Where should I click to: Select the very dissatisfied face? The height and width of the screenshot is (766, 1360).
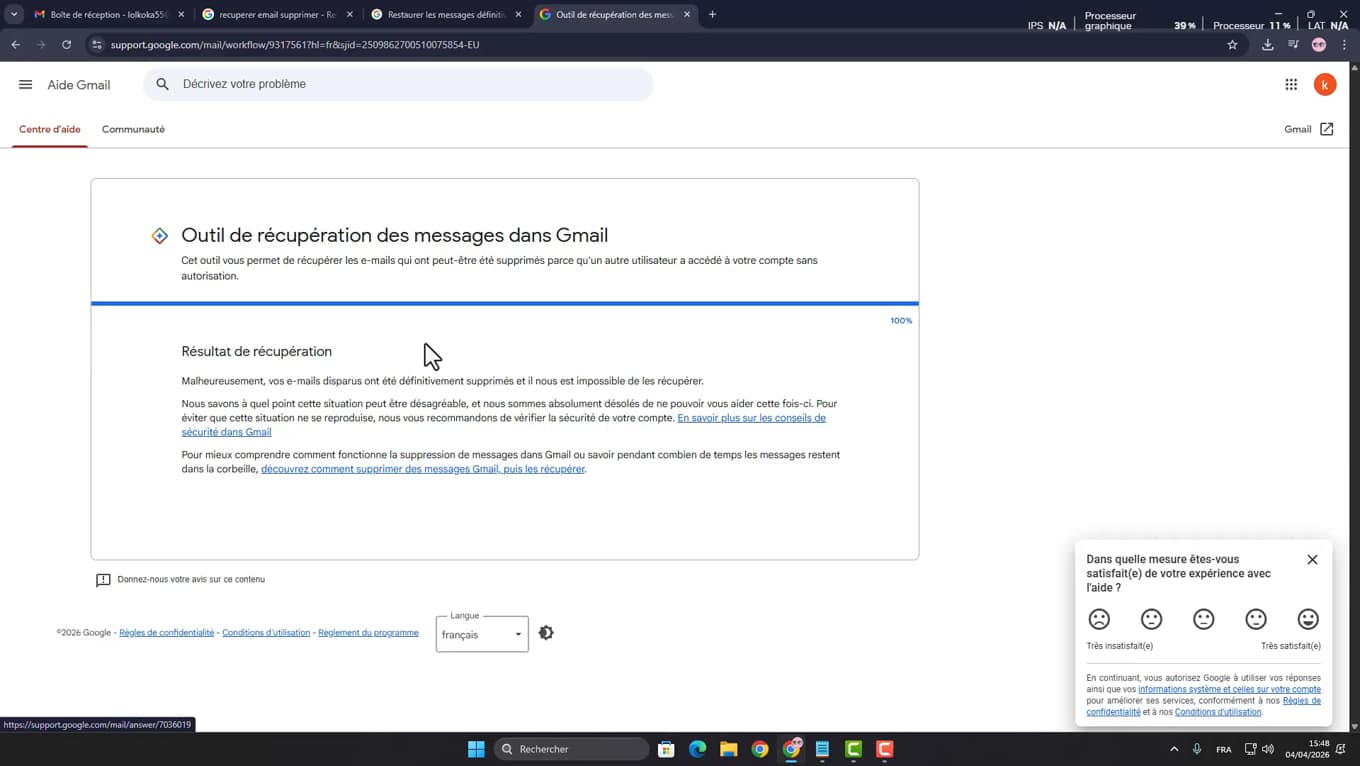tap(1099, 619)
